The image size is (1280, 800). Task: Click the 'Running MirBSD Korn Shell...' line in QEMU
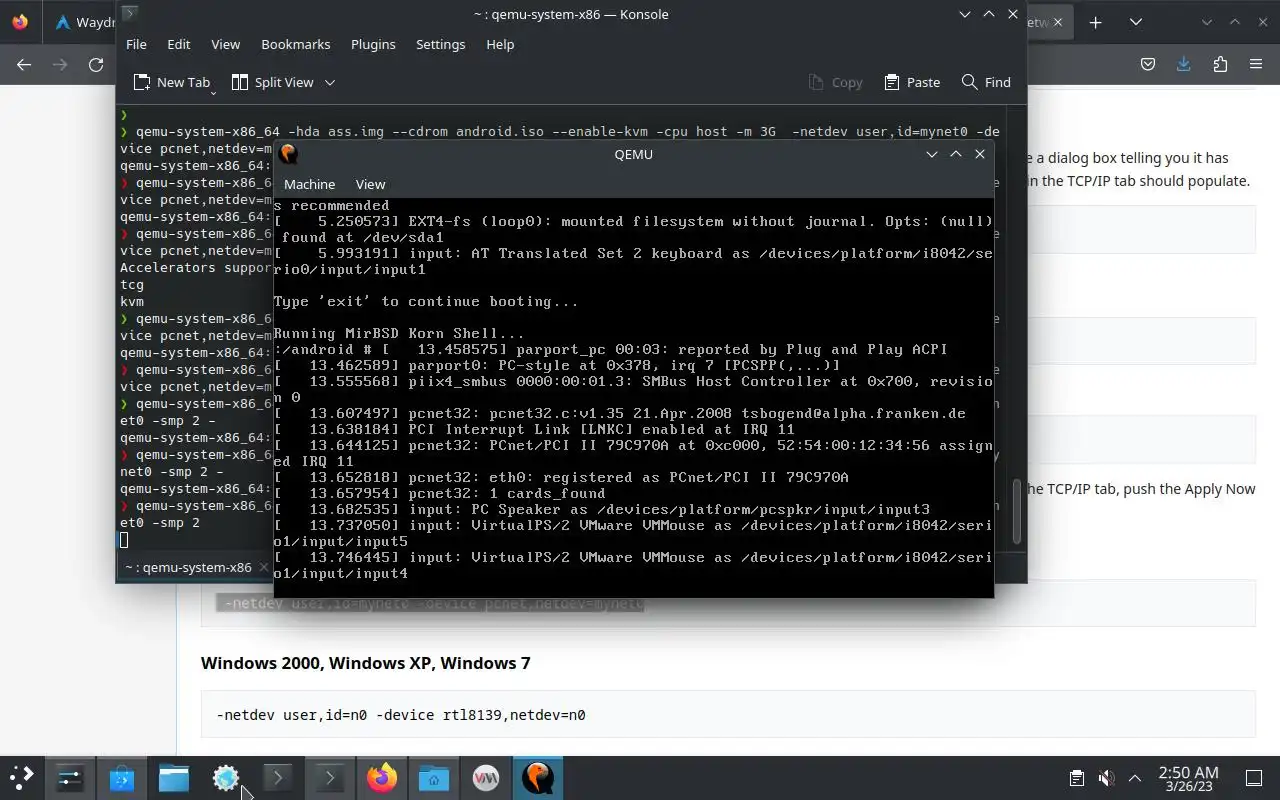pos(399,333)
